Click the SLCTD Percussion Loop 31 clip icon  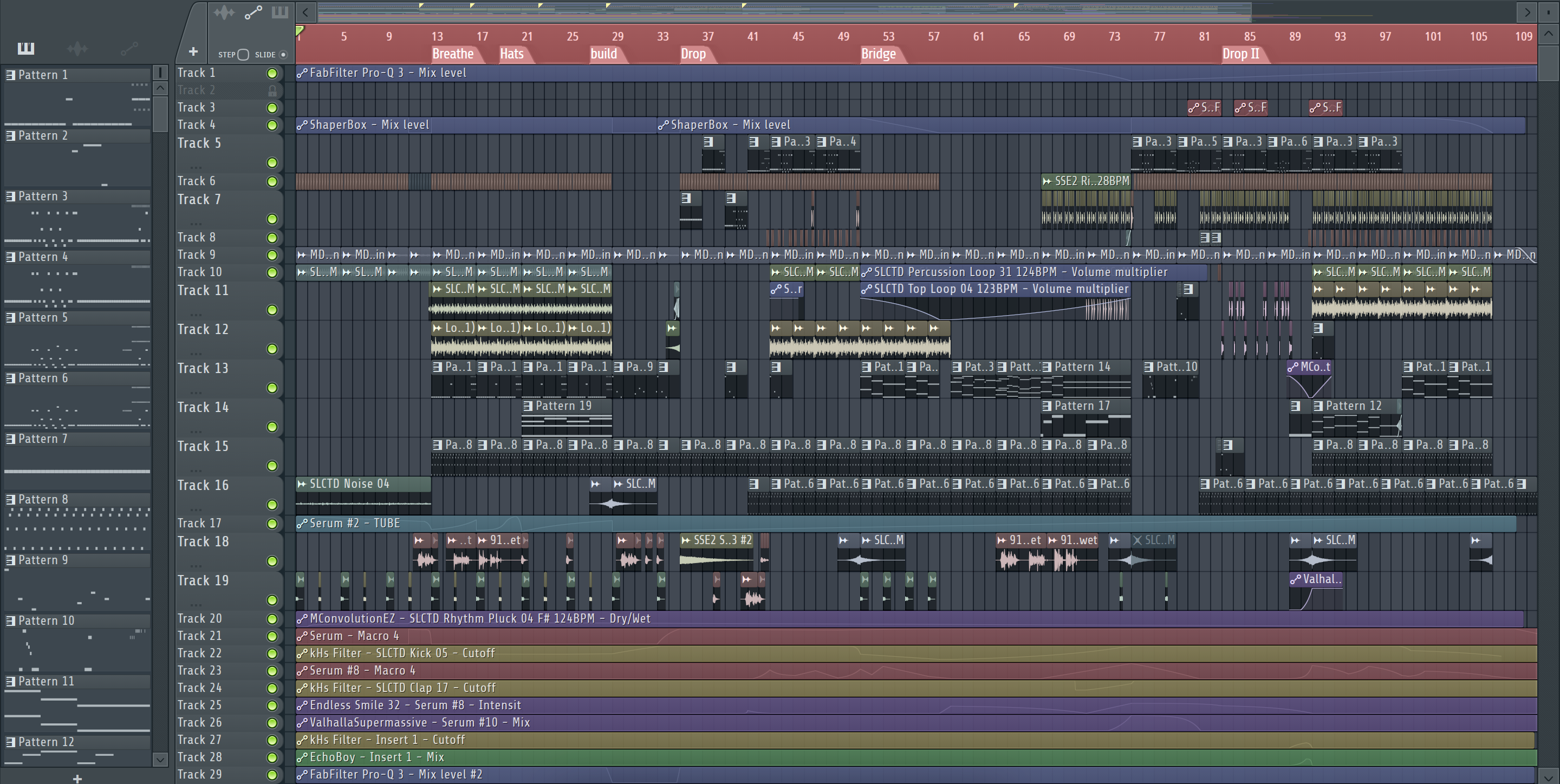pyautogui.click(x=867, y=272)
